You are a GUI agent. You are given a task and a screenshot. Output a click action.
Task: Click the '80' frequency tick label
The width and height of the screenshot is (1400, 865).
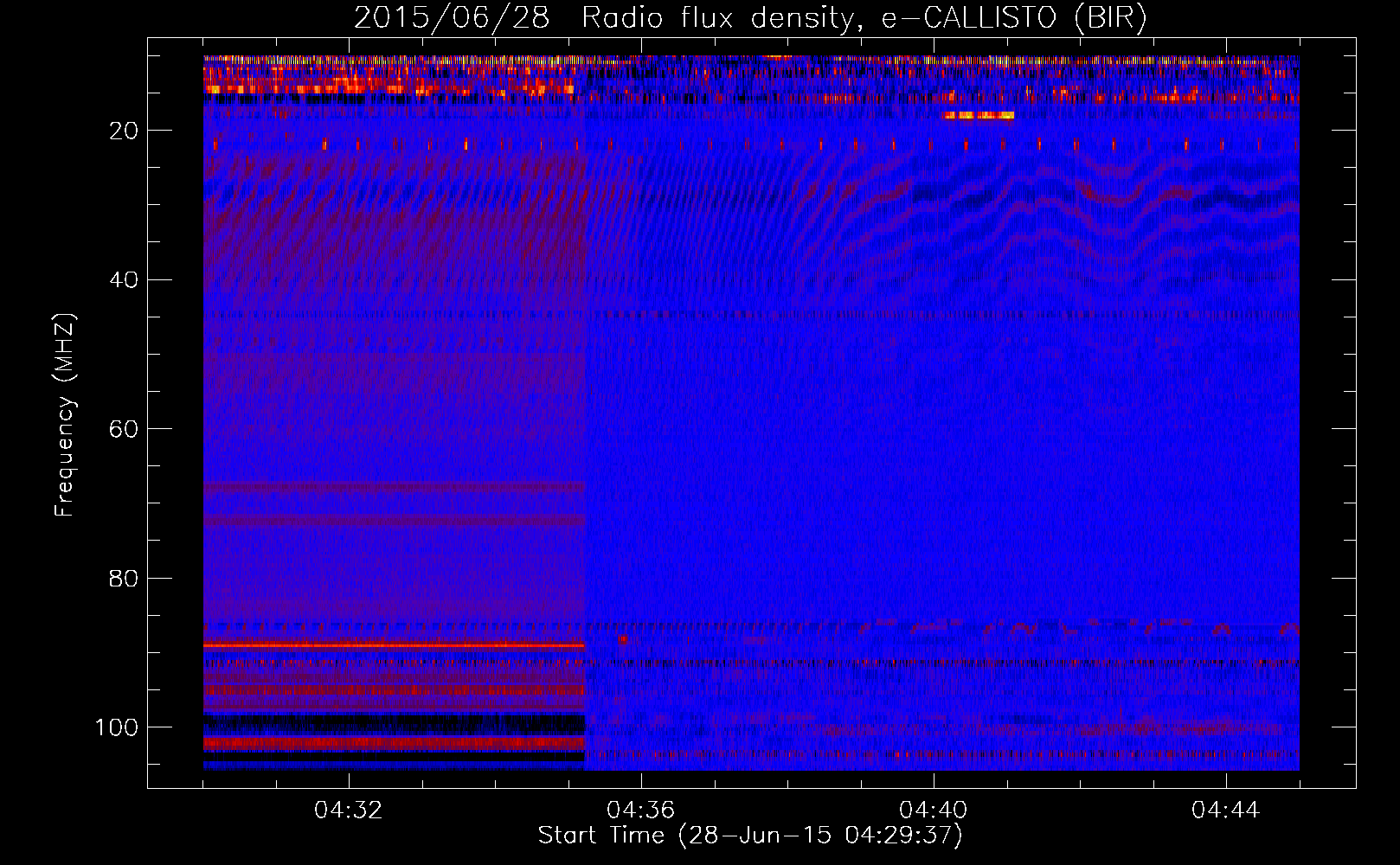pyautogui.click(x=124, y=578)
